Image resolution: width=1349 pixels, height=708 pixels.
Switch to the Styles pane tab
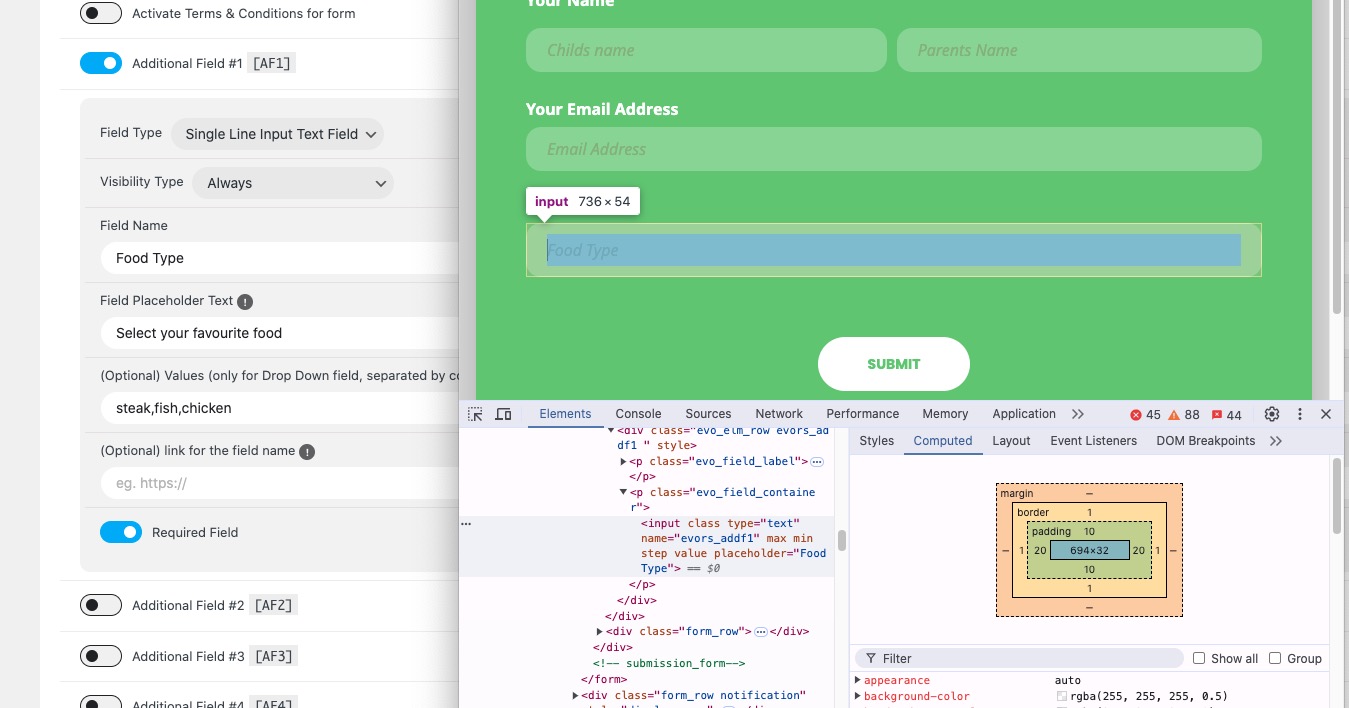pos(877,441)
